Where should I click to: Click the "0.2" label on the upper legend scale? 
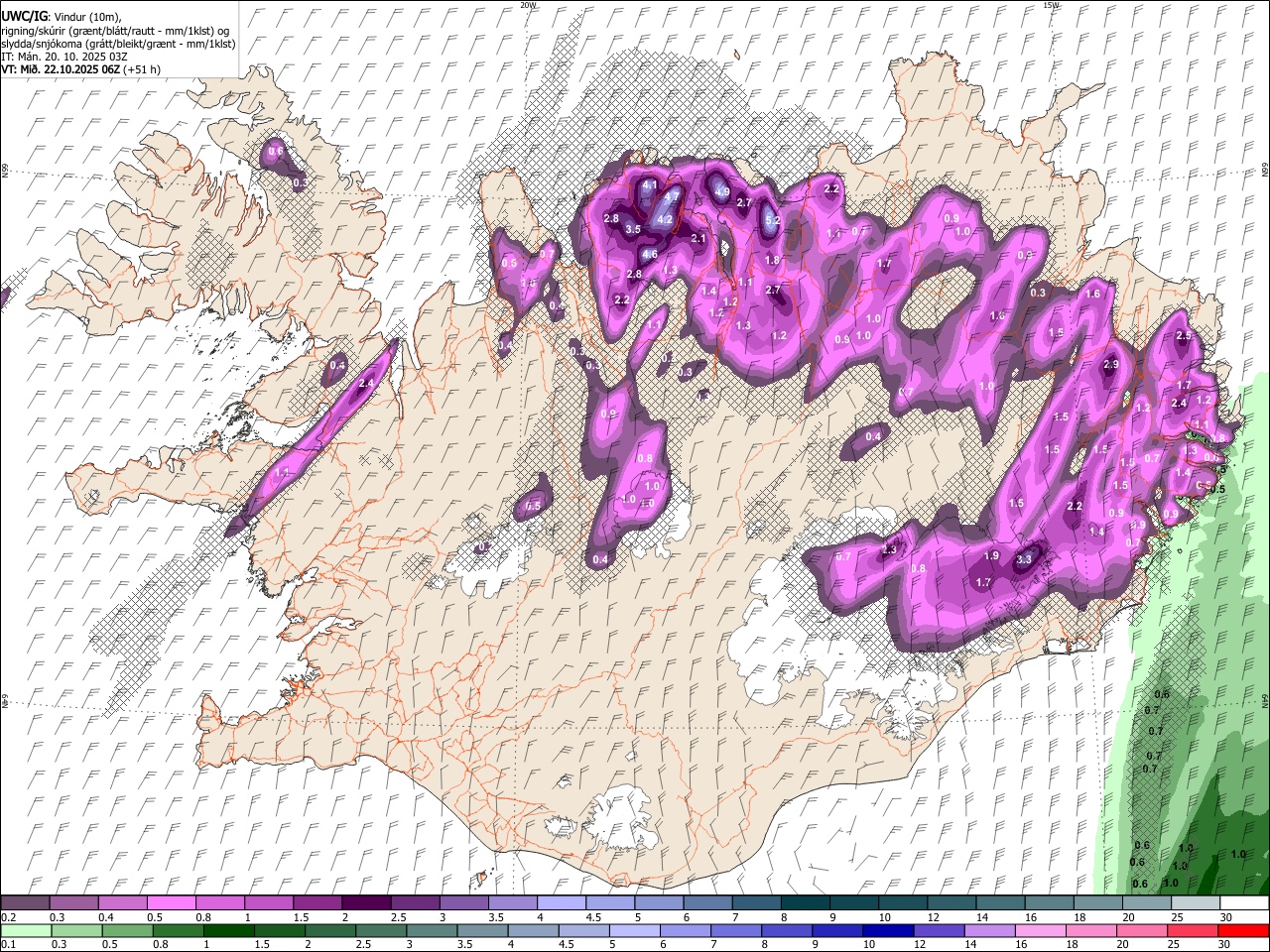pos(9,917)
